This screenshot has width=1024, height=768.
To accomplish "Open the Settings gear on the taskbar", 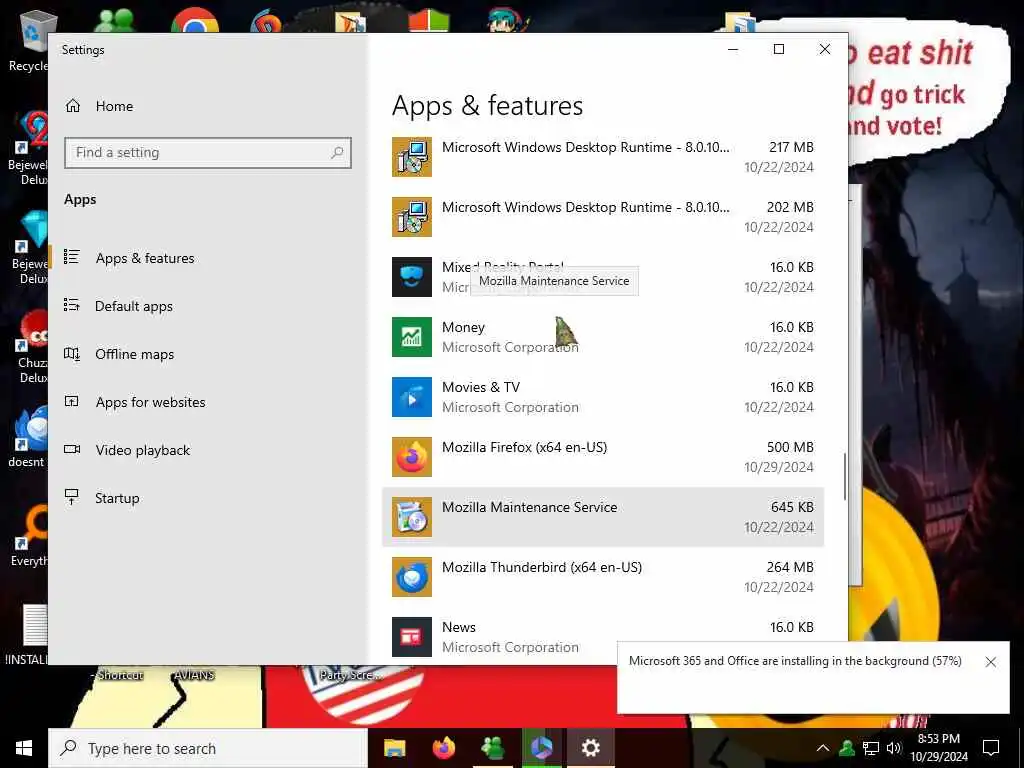I will tap(590, 748).
